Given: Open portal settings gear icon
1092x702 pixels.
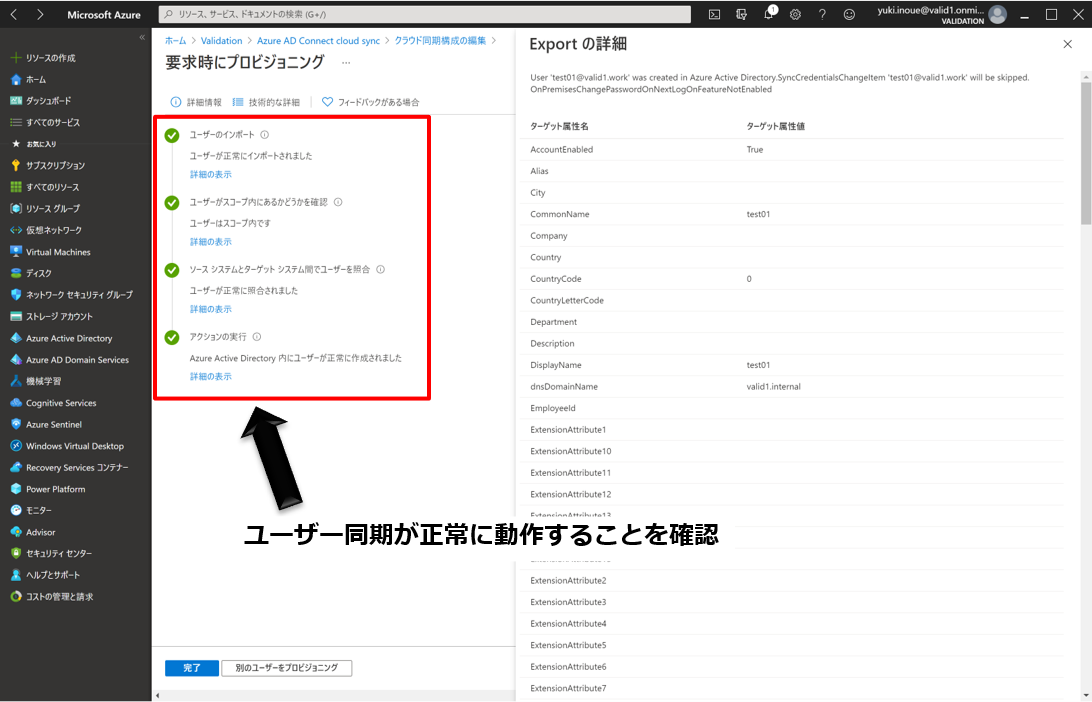Looking at the screenshot, I should pos(795,14).
